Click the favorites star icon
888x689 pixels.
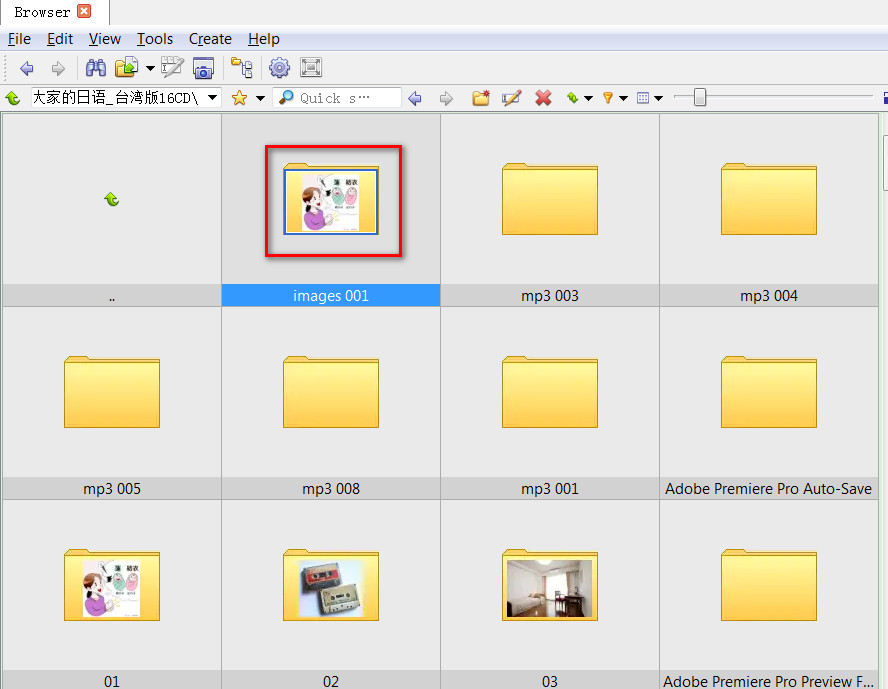coord(240,98)
